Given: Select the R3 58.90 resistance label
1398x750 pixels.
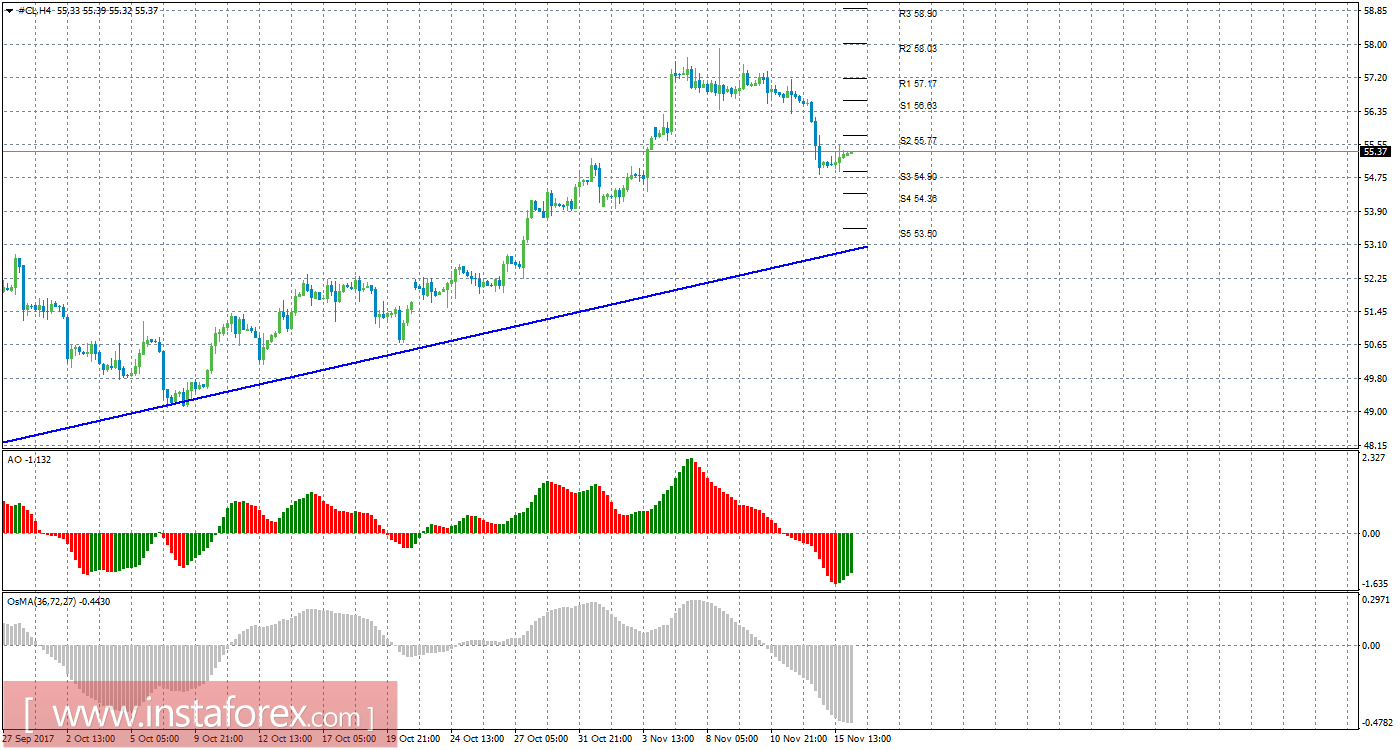Looking at the screenshot, I should click(x=917, y=14).
